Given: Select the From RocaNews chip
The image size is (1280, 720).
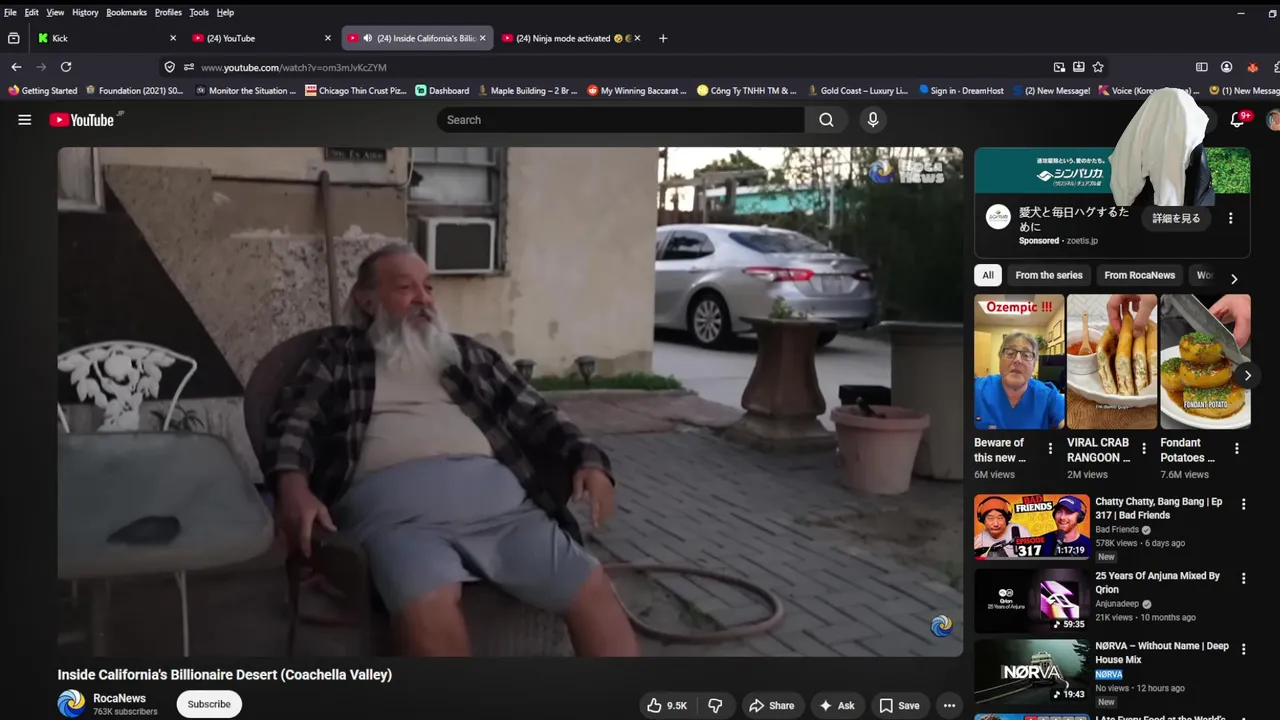Looking at the screenshot, I should click(1140, 275).
